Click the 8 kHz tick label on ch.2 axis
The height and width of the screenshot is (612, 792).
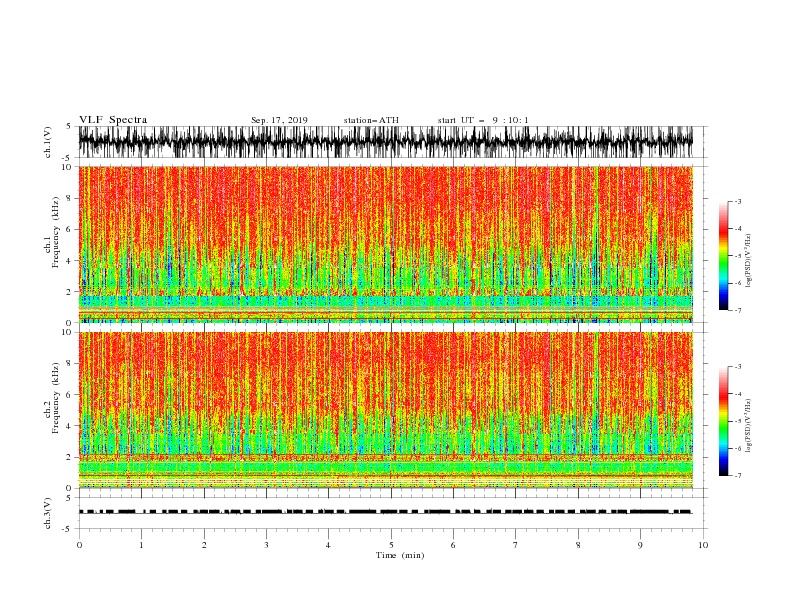(x=69, y=364)
